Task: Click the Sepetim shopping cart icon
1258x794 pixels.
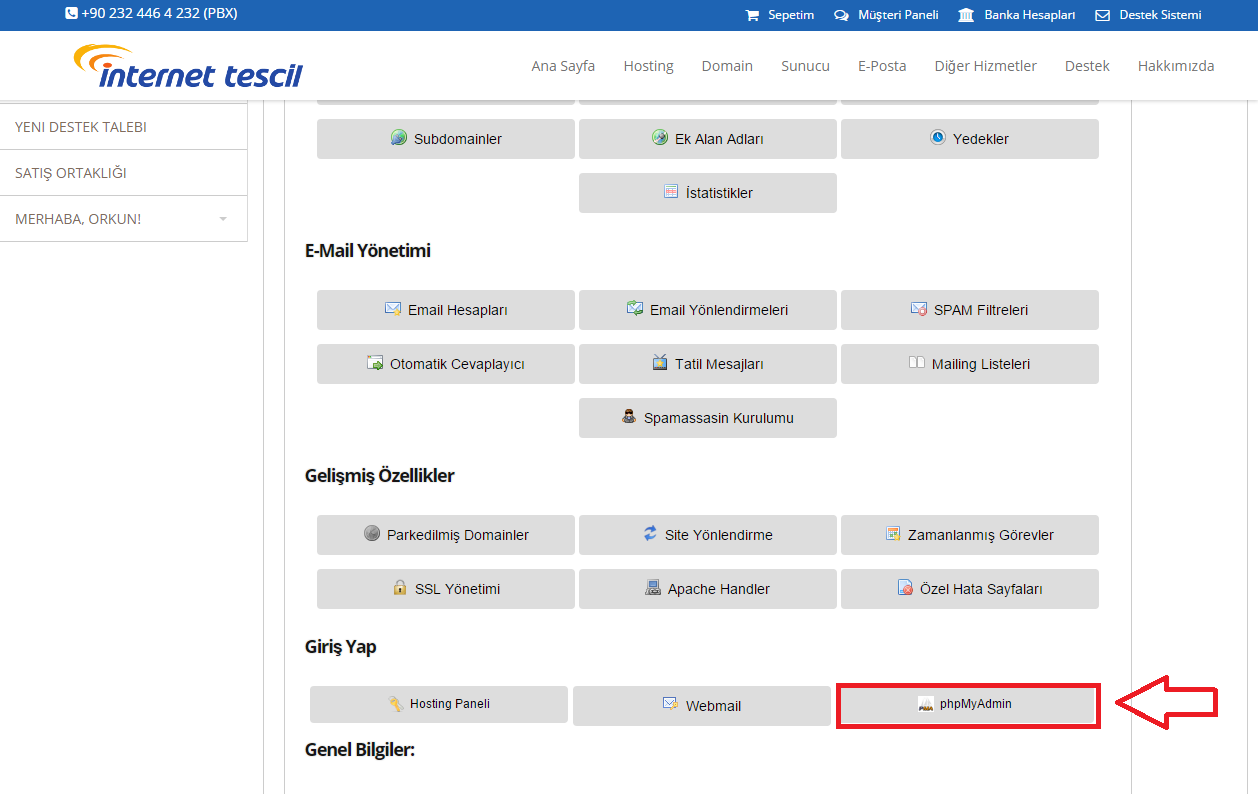Action: 752,15
